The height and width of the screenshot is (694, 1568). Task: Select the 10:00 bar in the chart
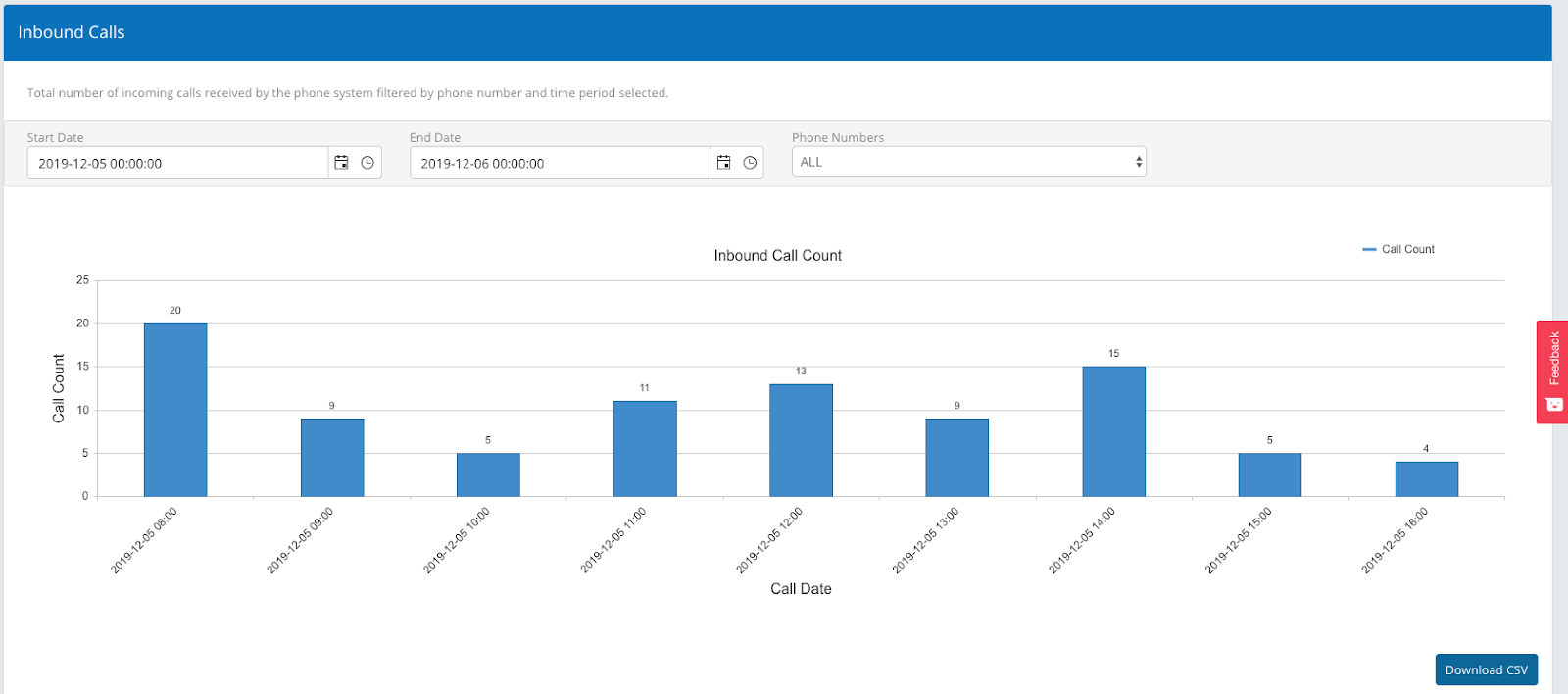[x=488, y=474]
